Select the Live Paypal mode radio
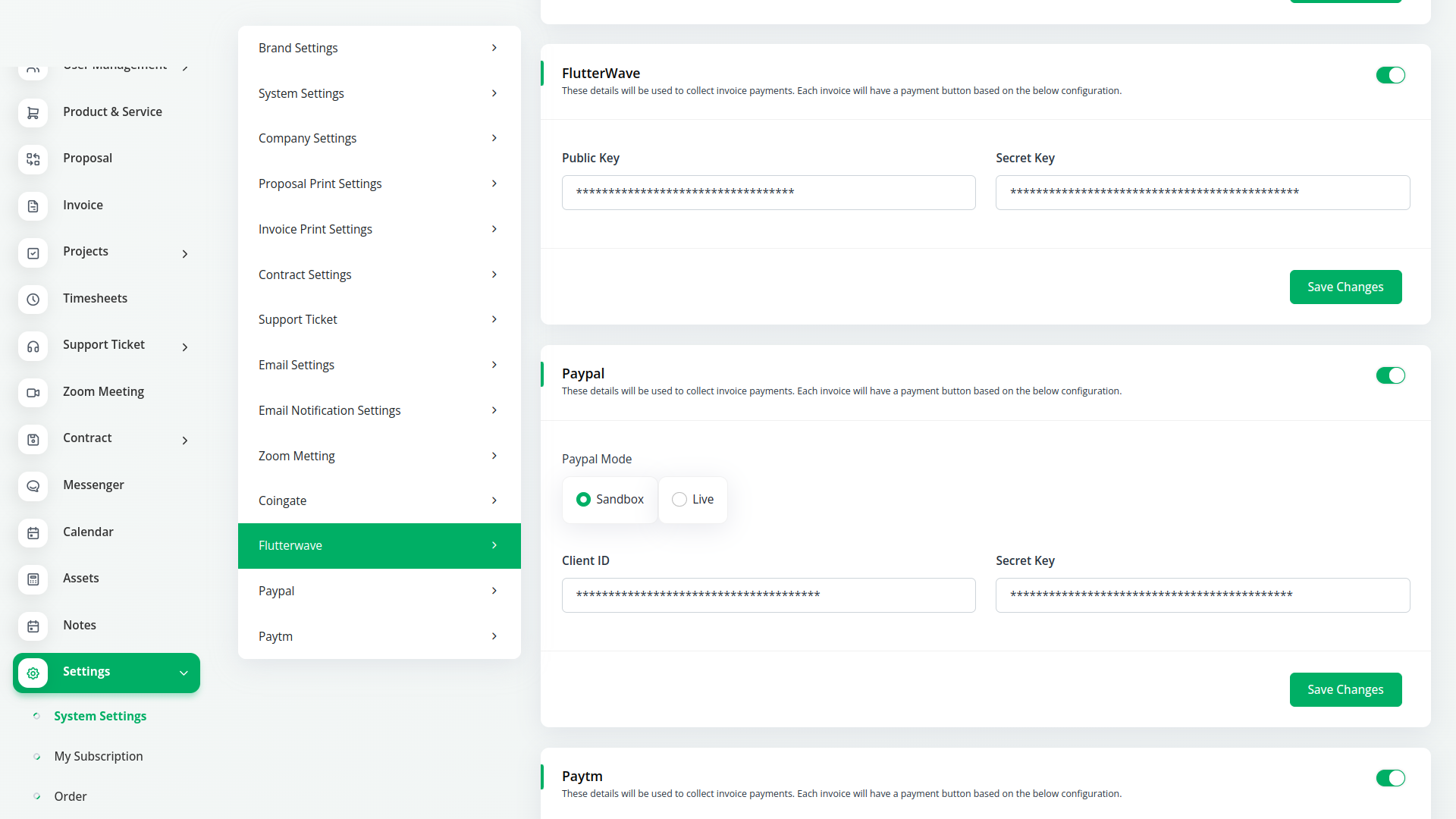 coord(679,500)
